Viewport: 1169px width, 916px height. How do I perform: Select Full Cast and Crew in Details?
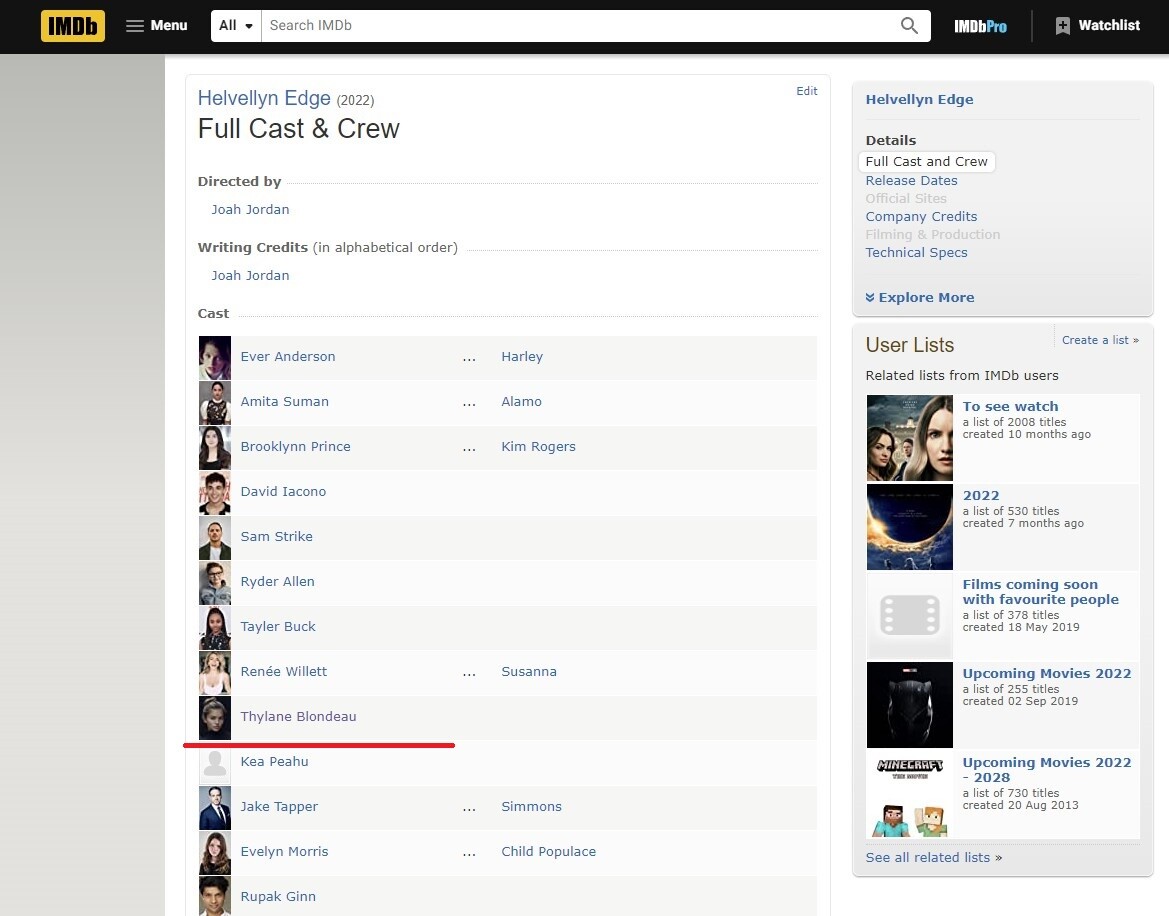(x=926, y=162)
